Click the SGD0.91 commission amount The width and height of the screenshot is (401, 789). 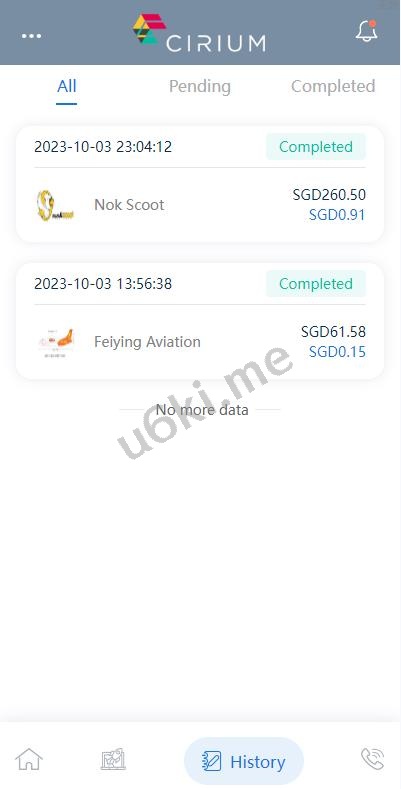point(337,215)
